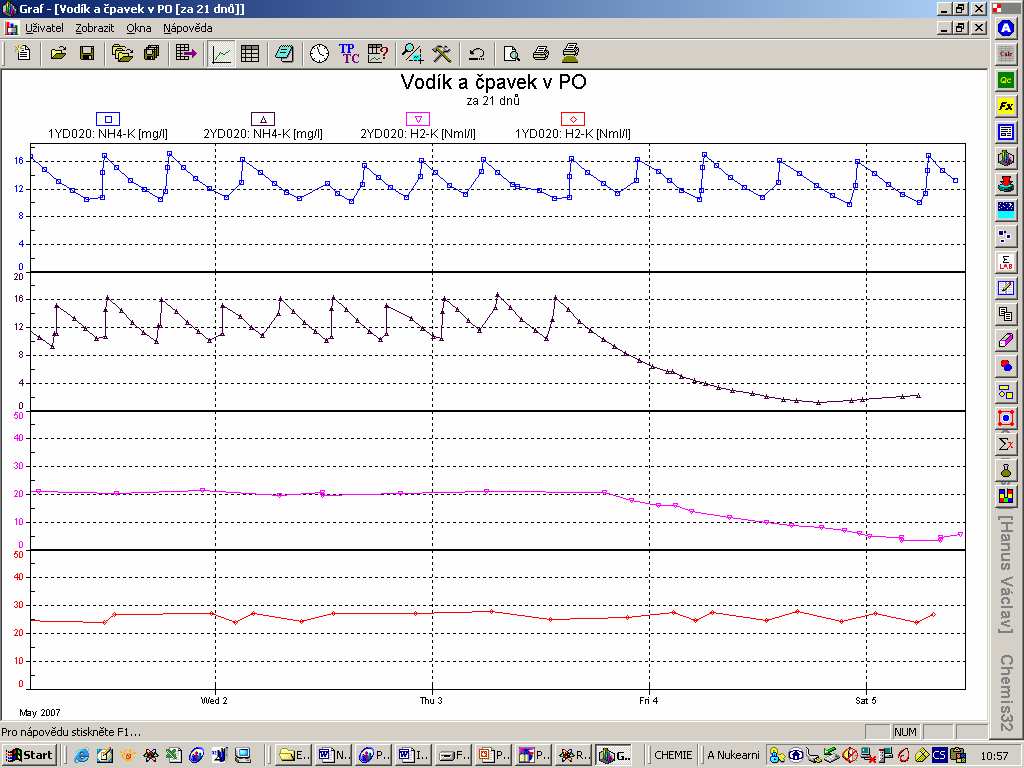Save using the floppy disk icon
This screenshot has height=768, width=1024.
pos(87,53)
